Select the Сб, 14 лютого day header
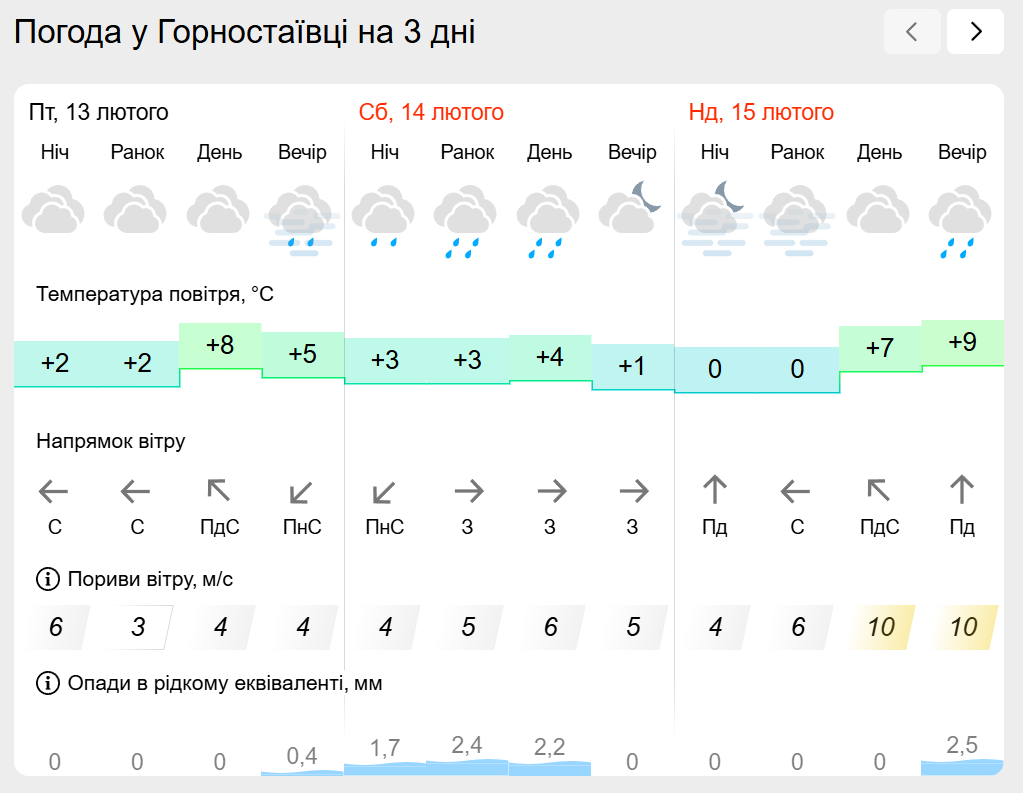1023x793 pixels. pos(431,112)
